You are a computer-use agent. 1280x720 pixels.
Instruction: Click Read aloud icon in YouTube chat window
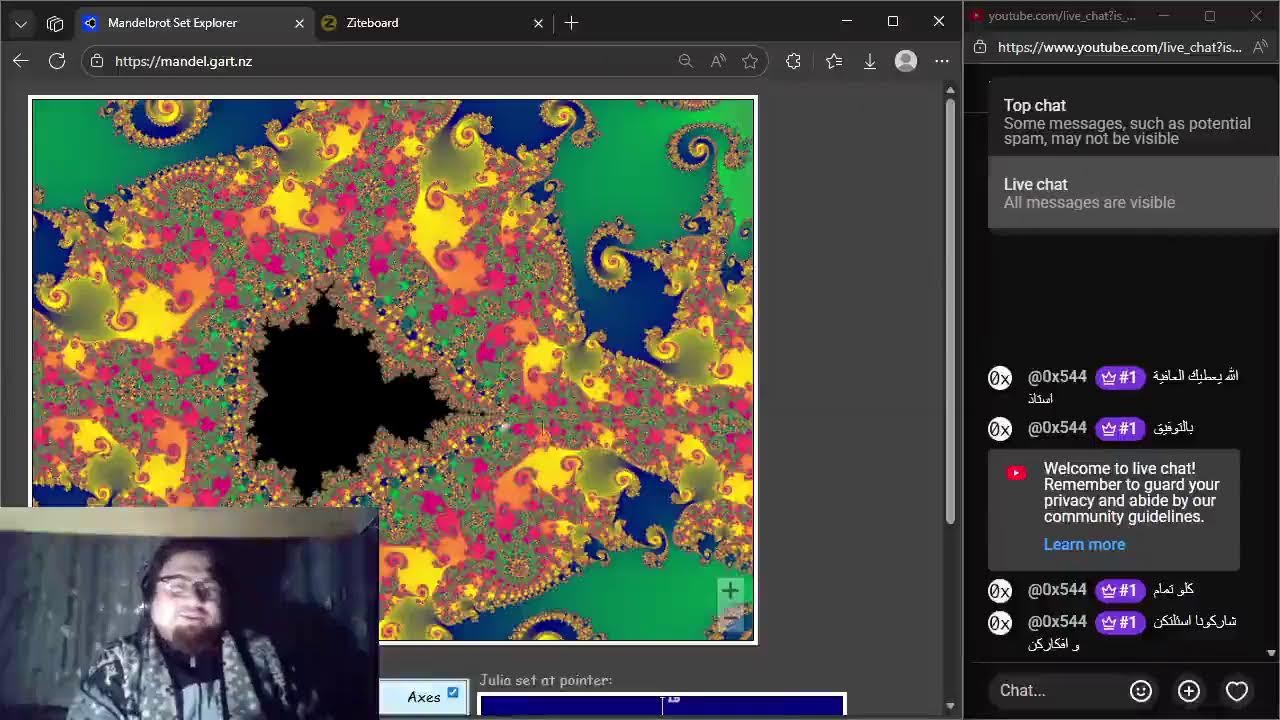pyautogui.click(x=1260, y=47)
